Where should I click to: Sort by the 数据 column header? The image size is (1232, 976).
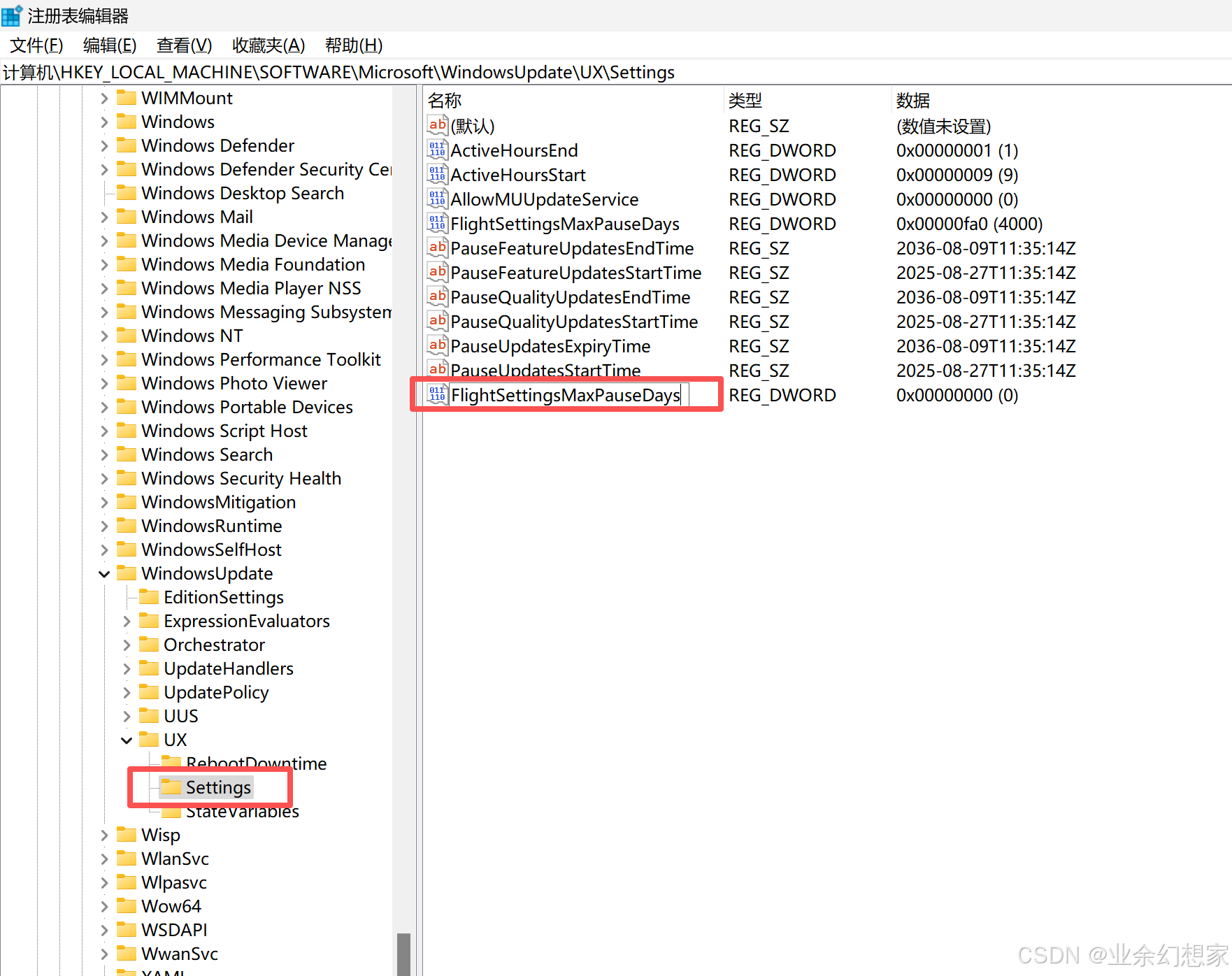1061,100
